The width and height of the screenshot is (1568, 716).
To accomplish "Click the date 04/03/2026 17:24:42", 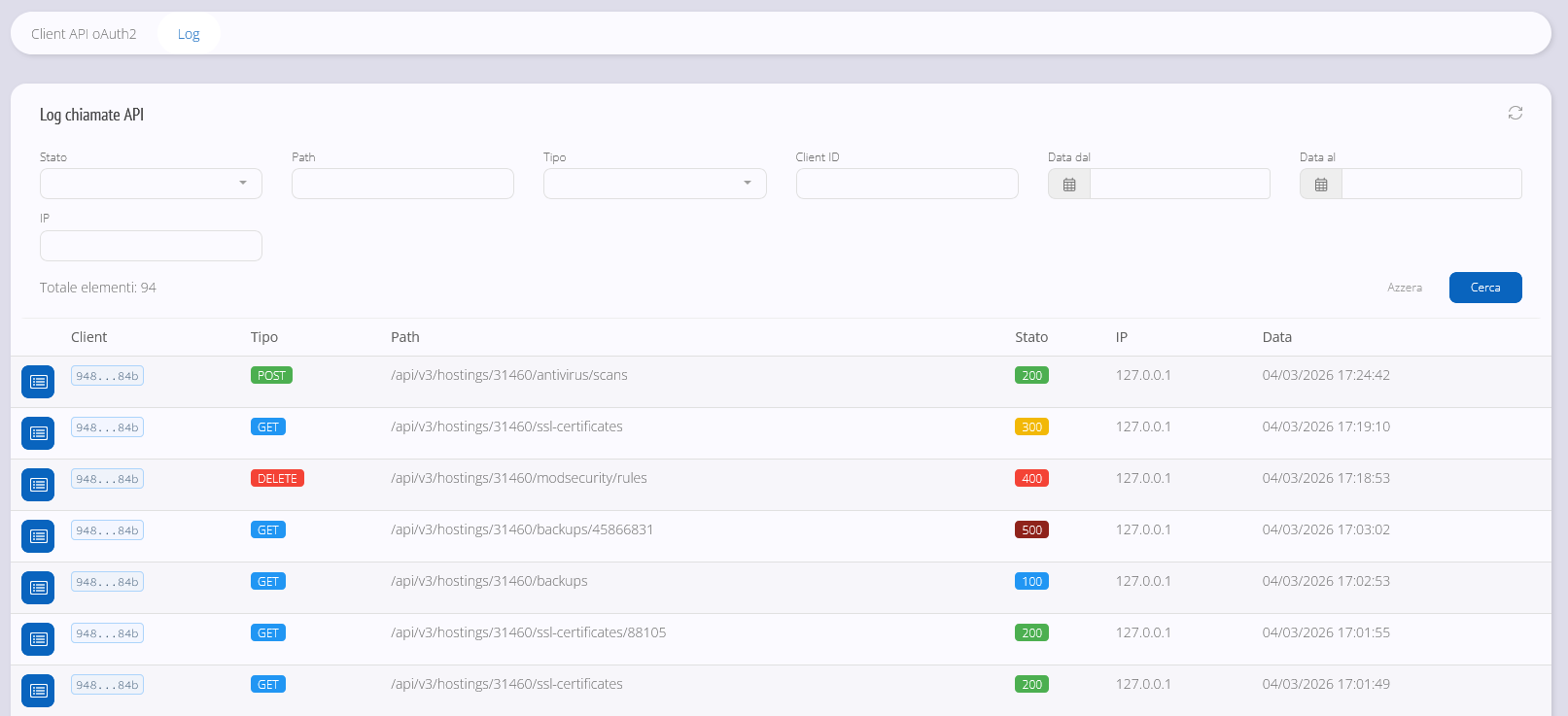I will pos(1326,375).
